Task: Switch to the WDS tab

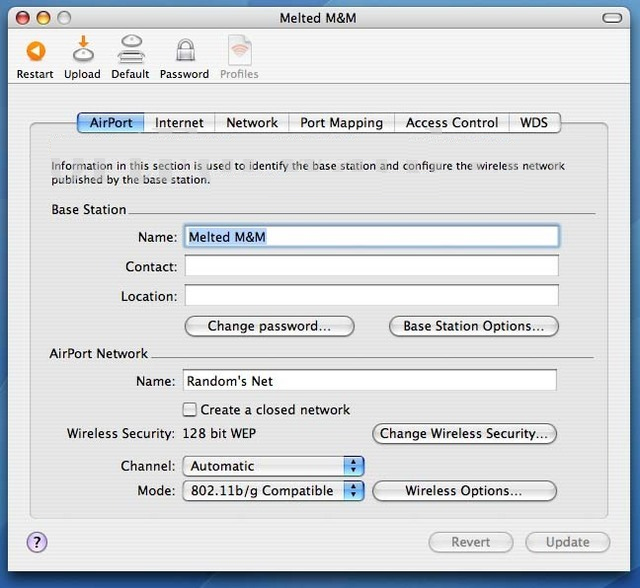Action: click(x=534, y=122)
